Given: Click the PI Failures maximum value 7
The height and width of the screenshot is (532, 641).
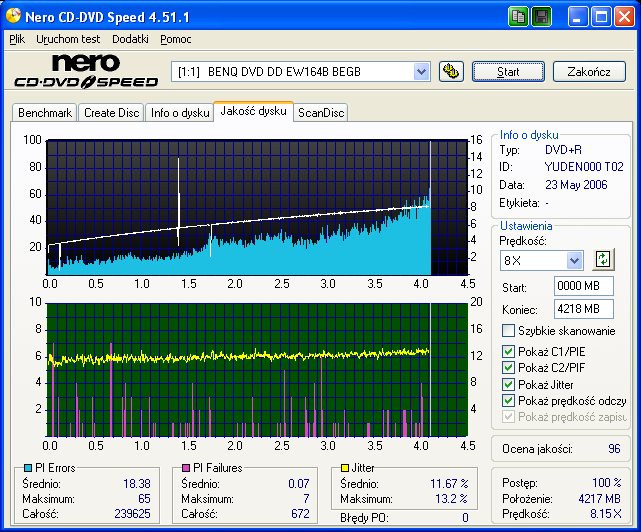Looking at the screenshot, I should point(306,498).
